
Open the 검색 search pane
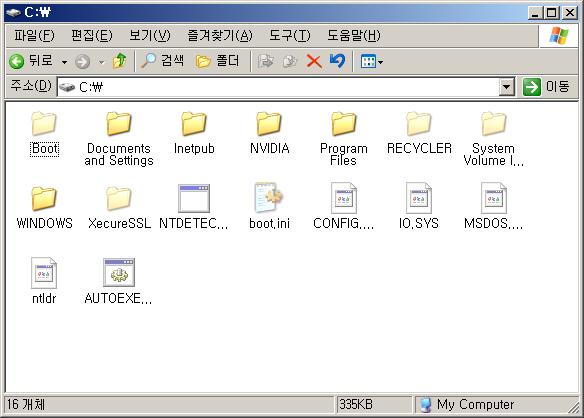tap(162, 61)
